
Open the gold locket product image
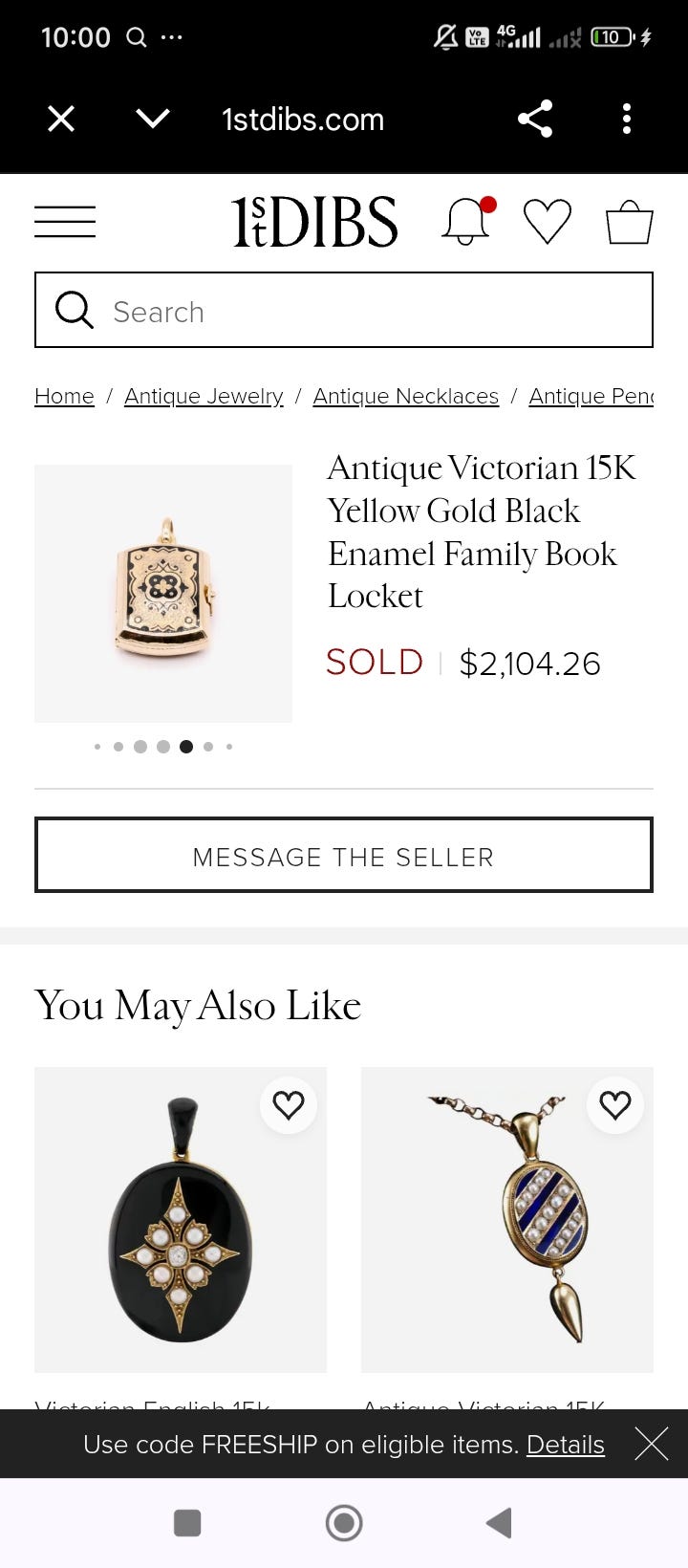[x=163, y=593]
